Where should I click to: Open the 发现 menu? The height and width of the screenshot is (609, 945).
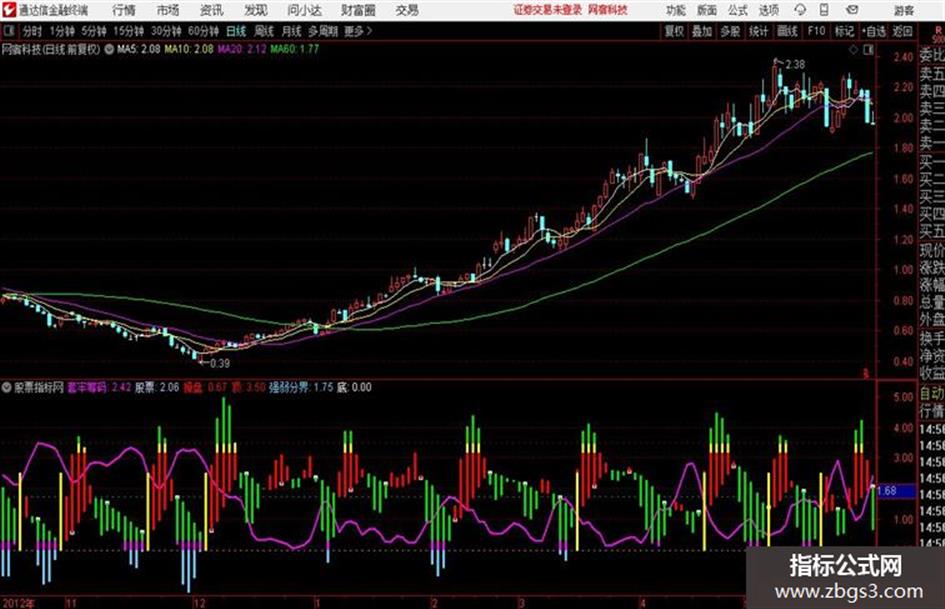(x=256, y=10)
